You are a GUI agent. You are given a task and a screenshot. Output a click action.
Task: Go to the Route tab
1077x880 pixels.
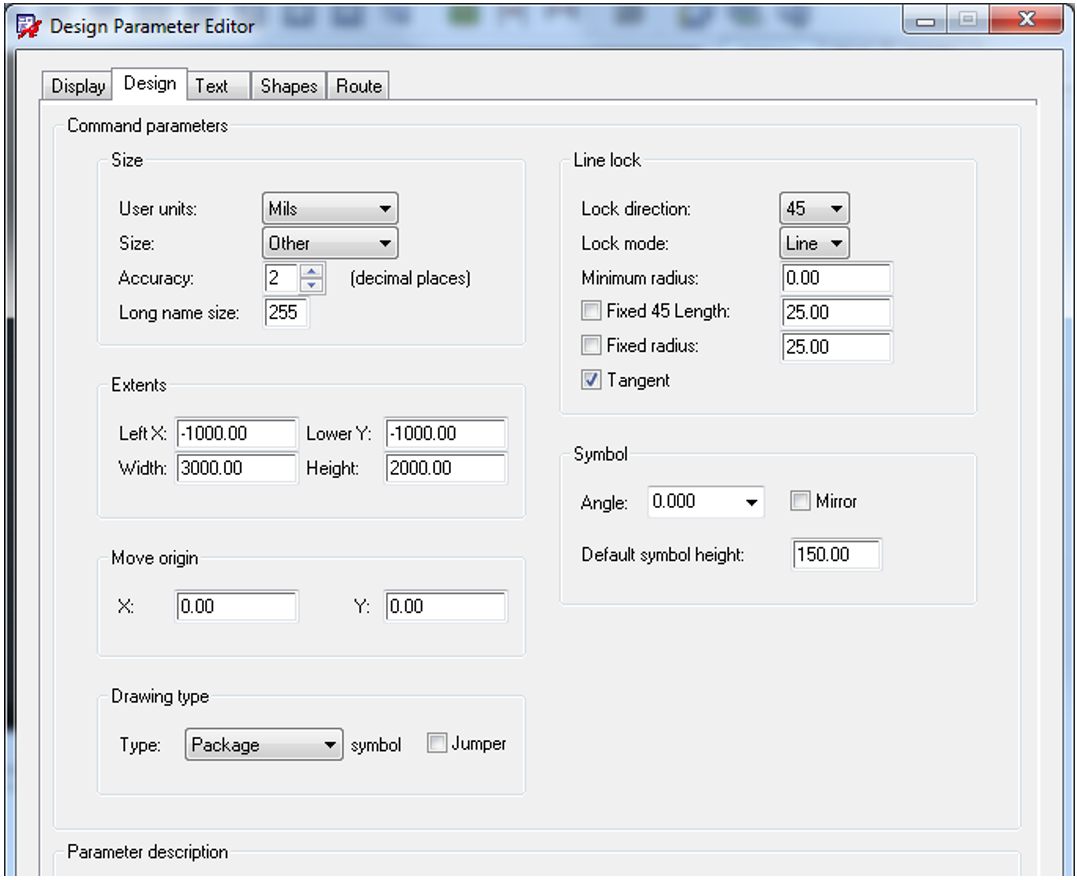358,86
